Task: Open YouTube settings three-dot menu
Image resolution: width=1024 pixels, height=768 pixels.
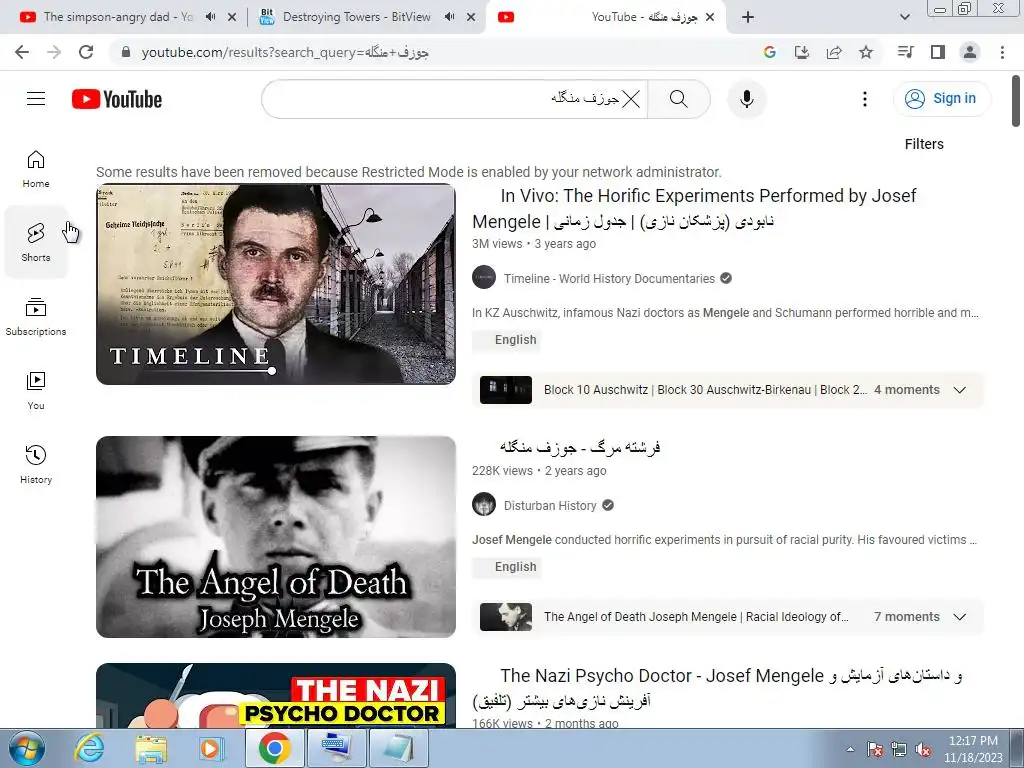Action: pyautogui.click(x=865, y=99)
